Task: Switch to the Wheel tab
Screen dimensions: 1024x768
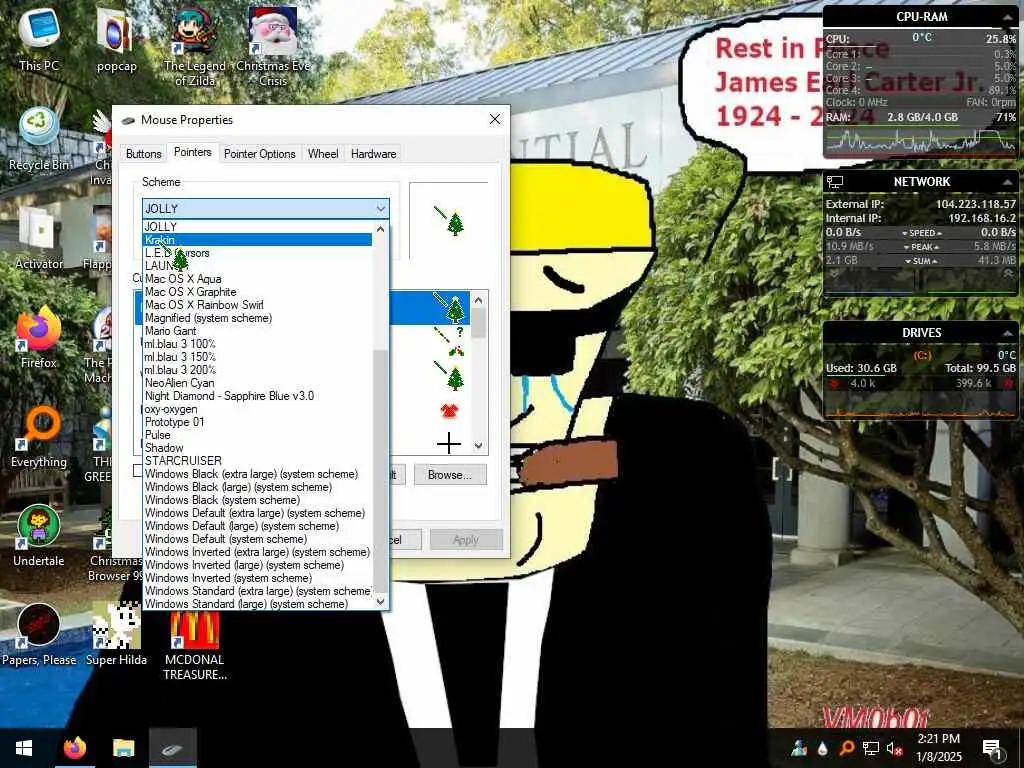Action: coord(323,154)
